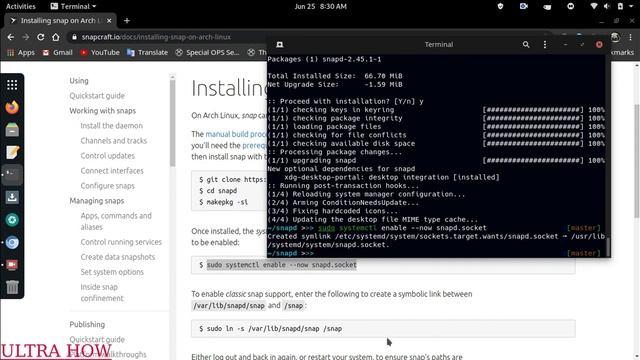Image resolution: width=640 pixels, height=360 pixels.
Task: Open the browser three-dot menu
Action: [x=631, y=37]
